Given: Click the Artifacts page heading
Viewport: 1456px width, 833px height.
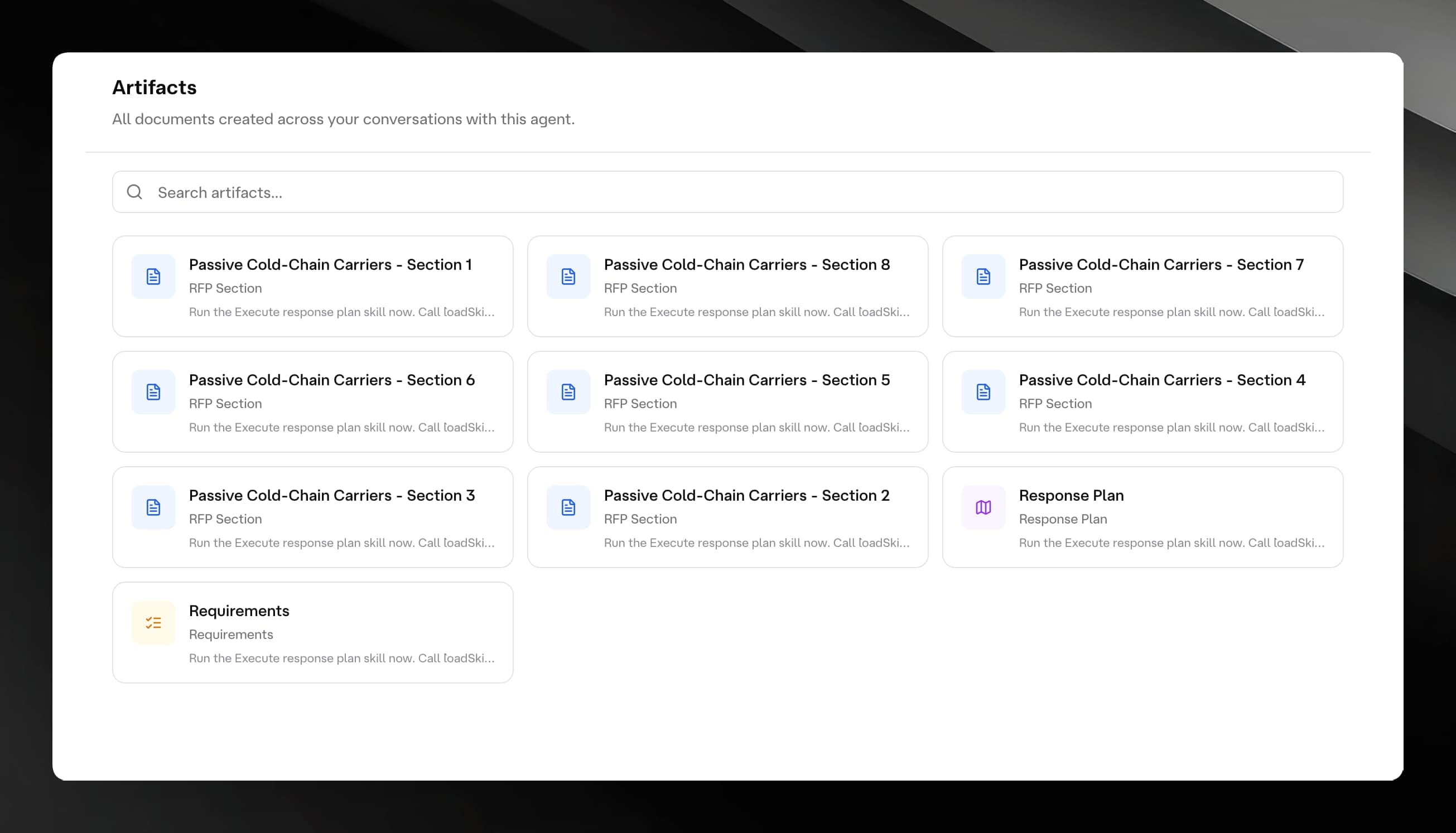Looking at the screenshot, I should [155, 88].
